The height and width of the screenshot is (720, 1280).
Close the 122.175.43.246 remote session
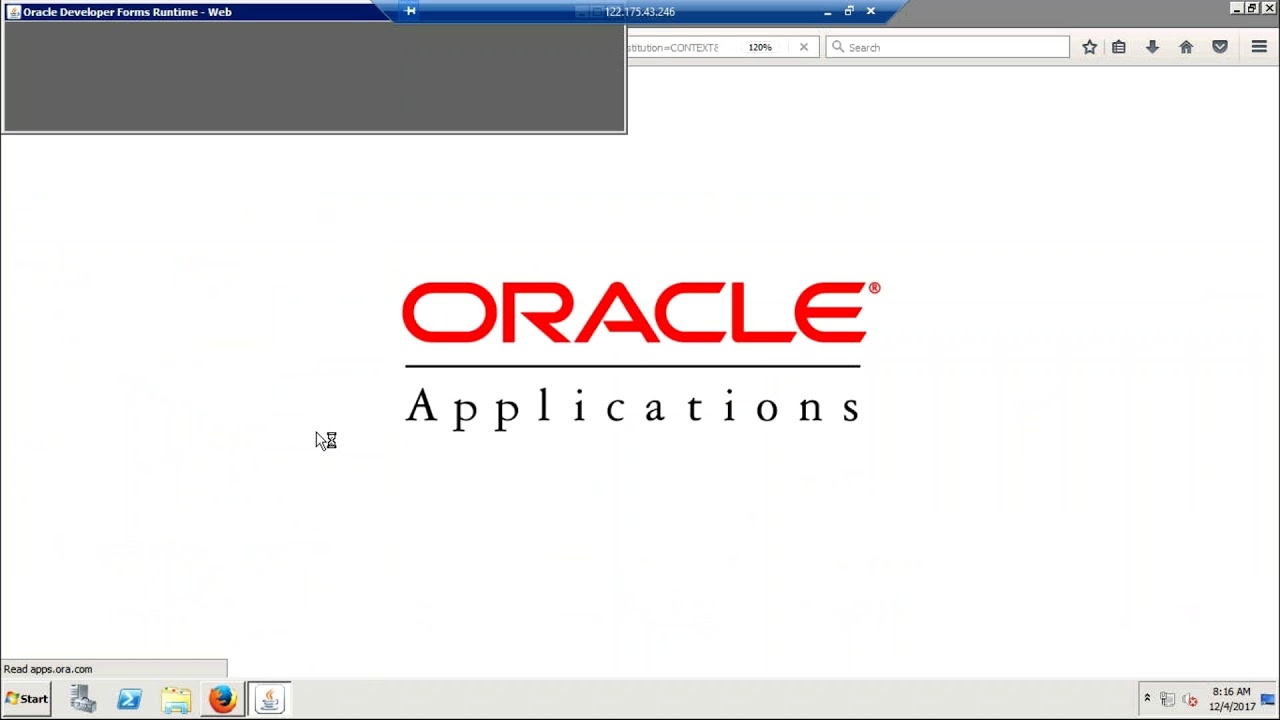870,11
